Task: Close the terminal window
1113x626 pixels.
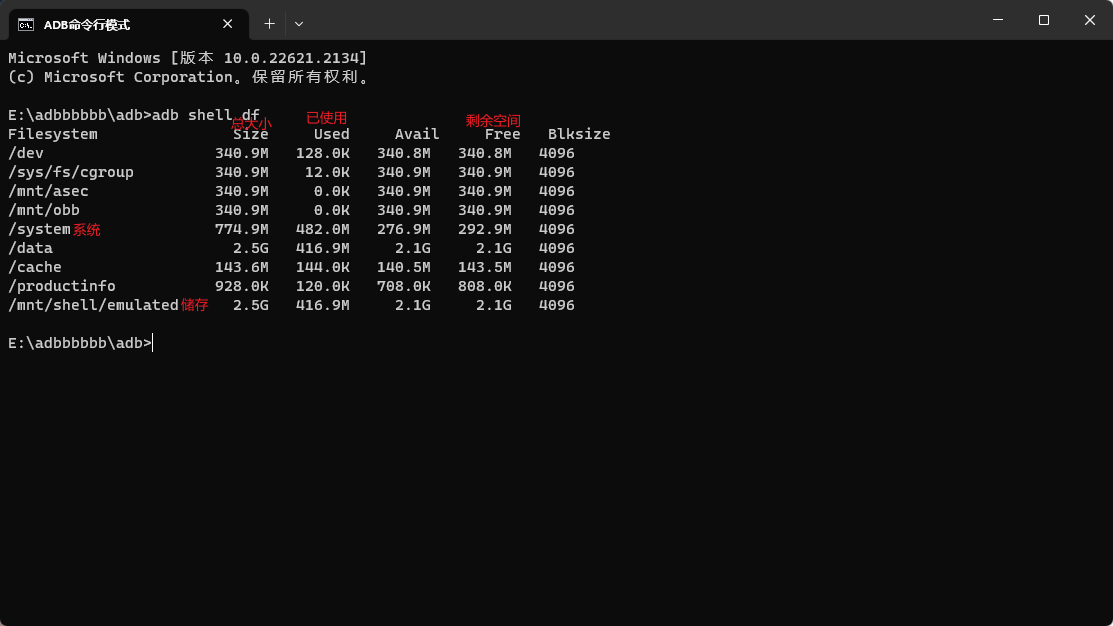Action: [x=1089, y=20]
